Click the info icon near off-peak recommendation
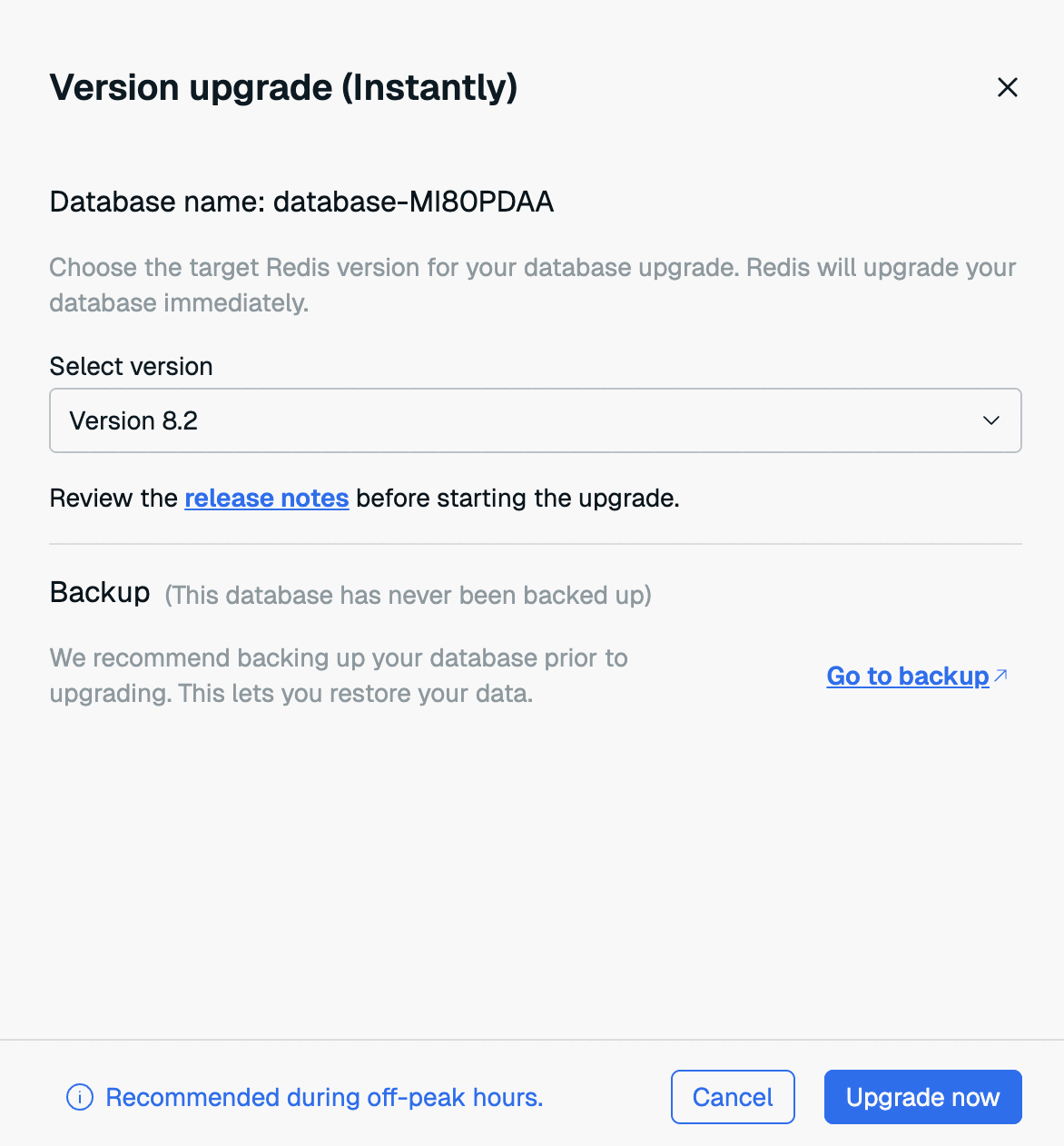Screen dimensions: 1064x1146 [78, 1097]
